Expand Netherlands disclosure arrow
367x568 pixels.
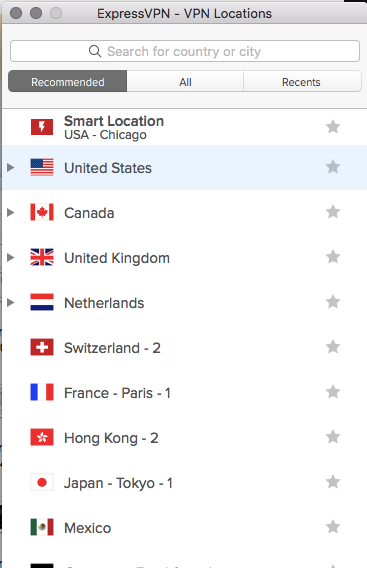[x=11, y=302]
